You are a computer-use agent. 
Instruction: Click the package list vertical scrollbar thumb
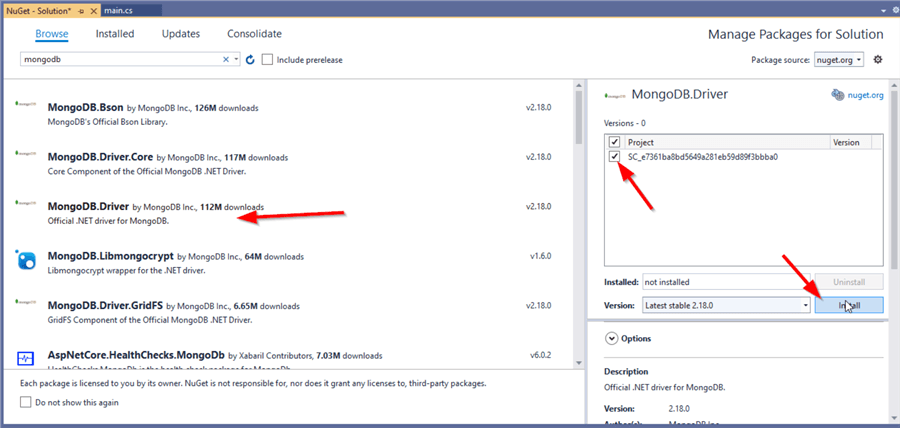579,118
